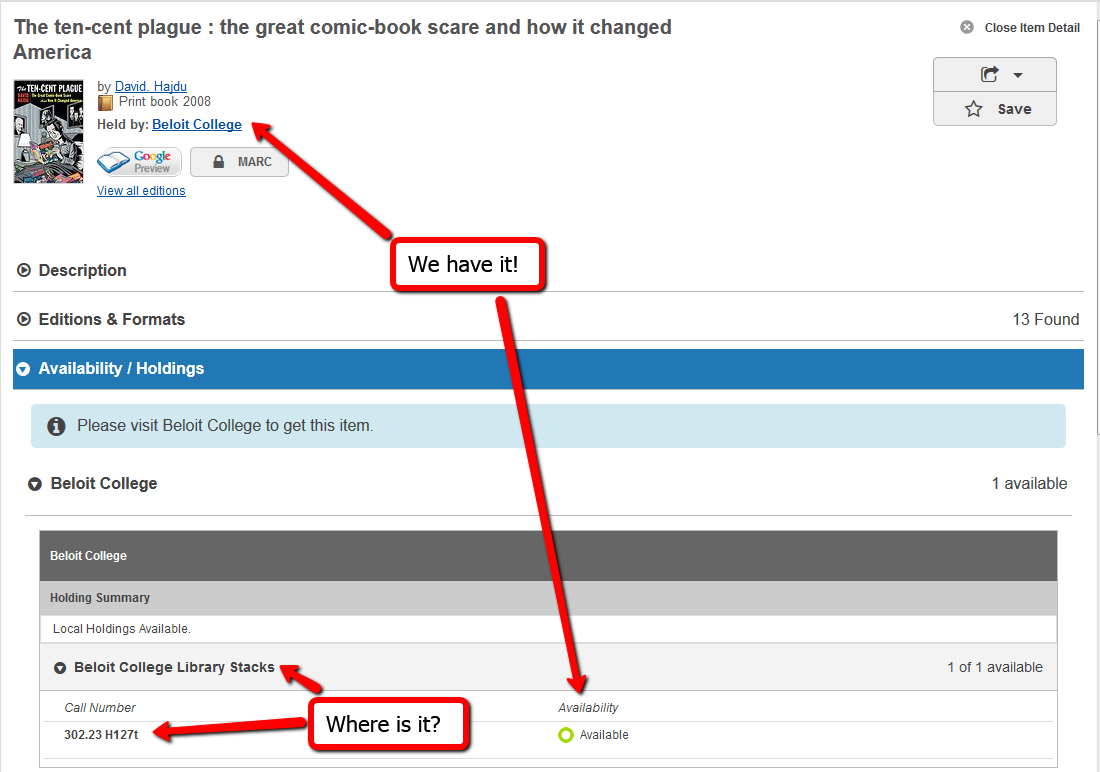Select call number 302.23 H127t
This screenshot has width=1100, height=772.
tap(101, 735)
